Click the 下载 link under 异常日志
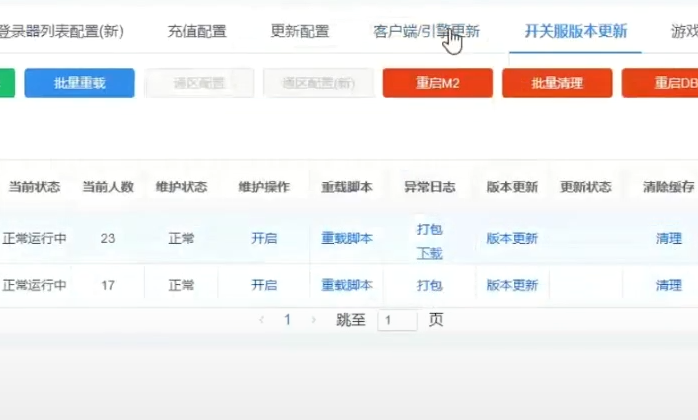 pyautogui.click(x=430, y=253)
